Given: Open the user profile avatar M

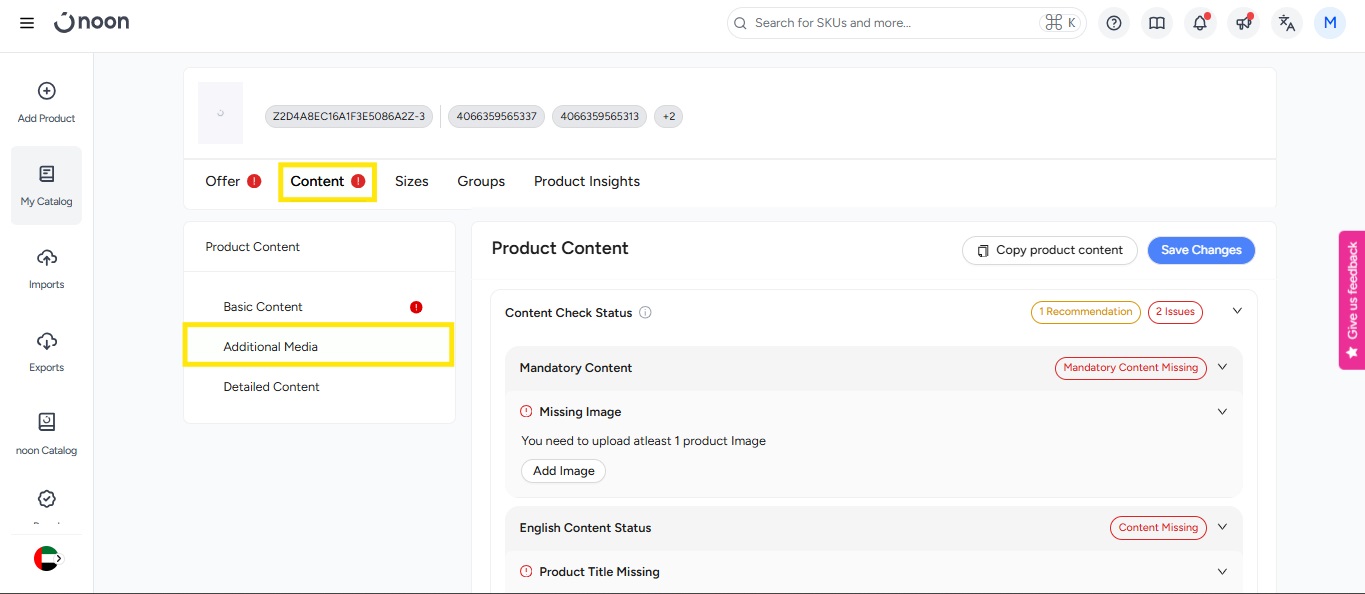Looking at the screenshot, I should [1330, 23].
